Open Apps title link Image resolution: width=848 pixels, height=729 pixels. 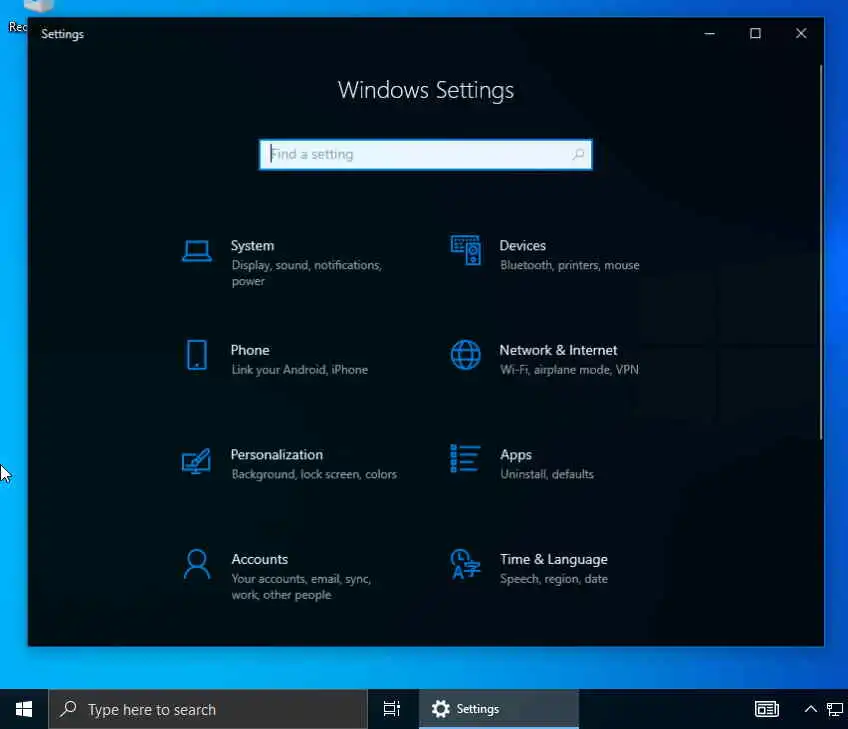516,455
